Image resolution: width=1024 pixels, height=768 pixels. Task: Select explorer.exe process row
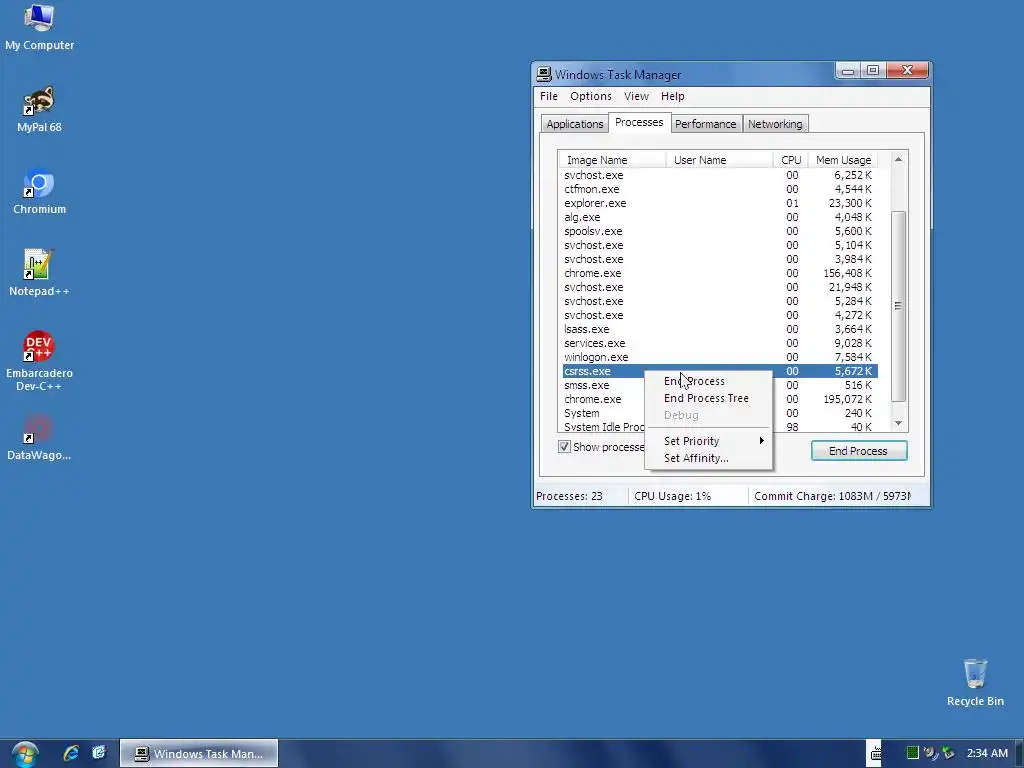click(720, 203)
